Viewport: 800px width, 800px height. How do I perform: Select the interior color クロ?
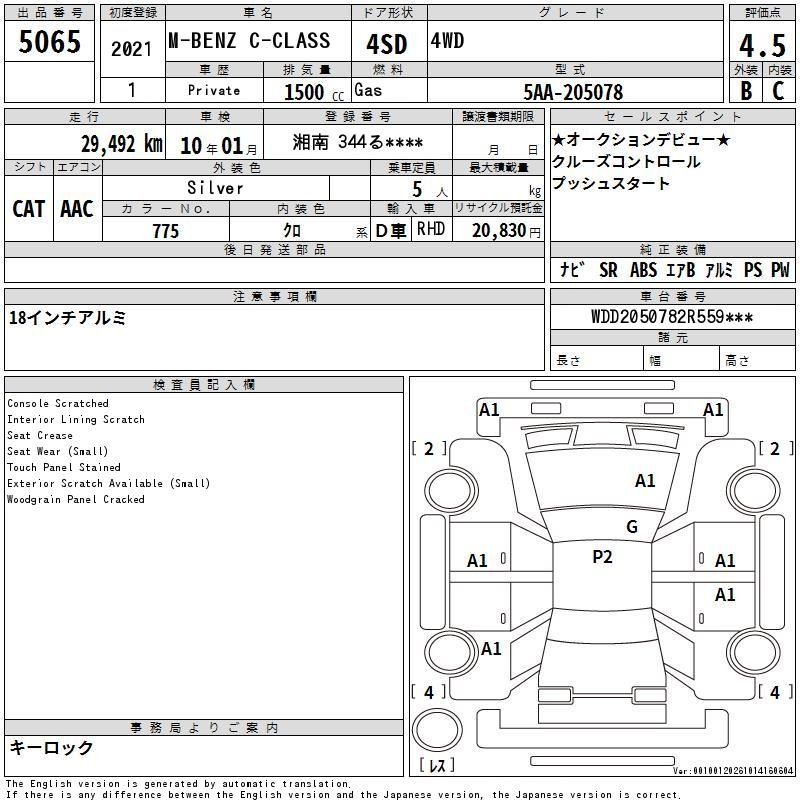tap(292, 231)
